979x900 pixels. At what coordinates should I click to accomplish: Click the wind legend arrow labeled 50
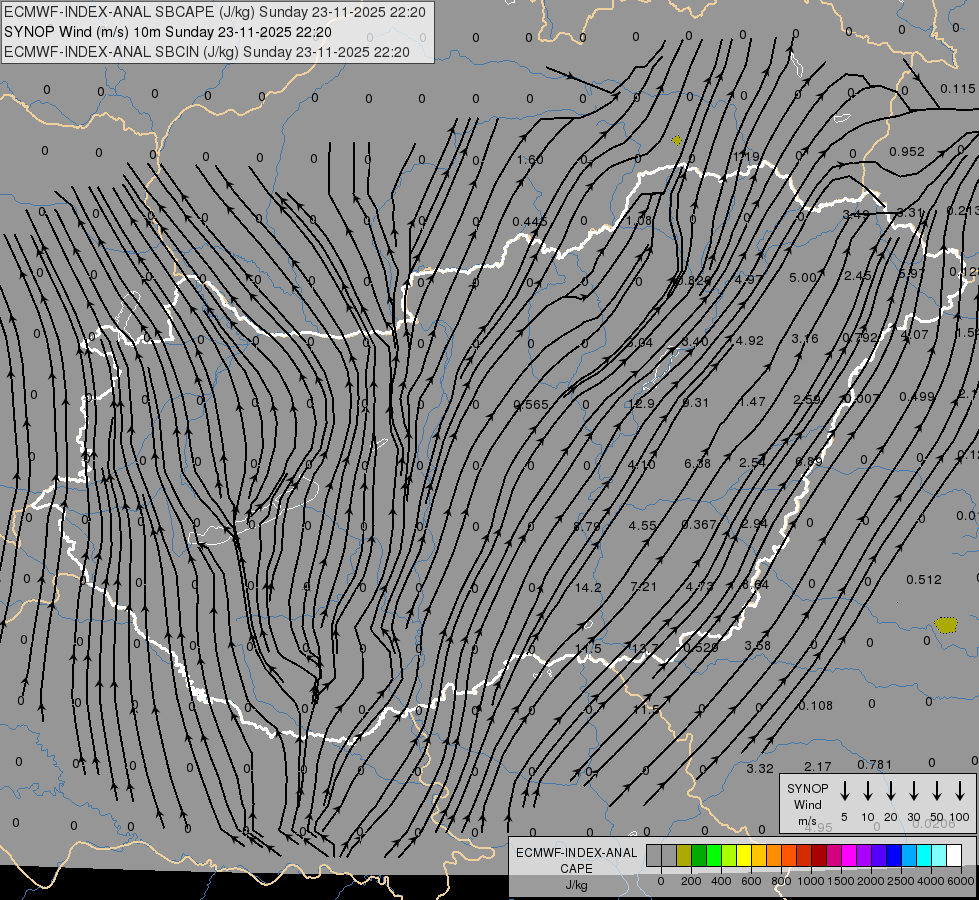coord(937,791)
